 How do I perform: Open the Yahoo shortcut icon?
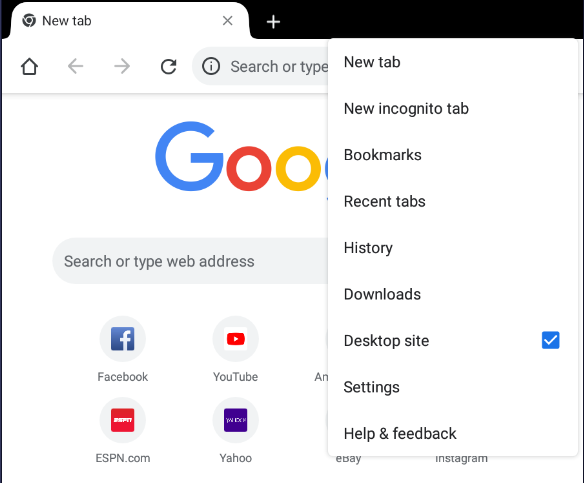point(235,420)
